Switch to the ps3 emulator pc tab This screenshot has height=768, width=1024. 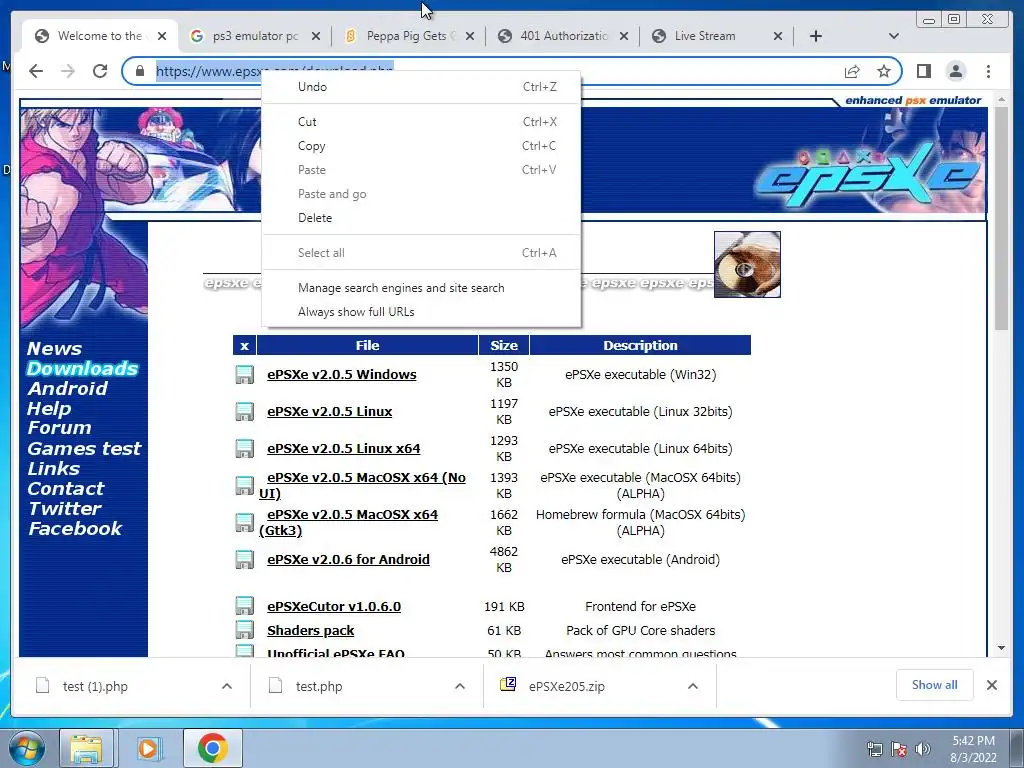click(255, 36)
